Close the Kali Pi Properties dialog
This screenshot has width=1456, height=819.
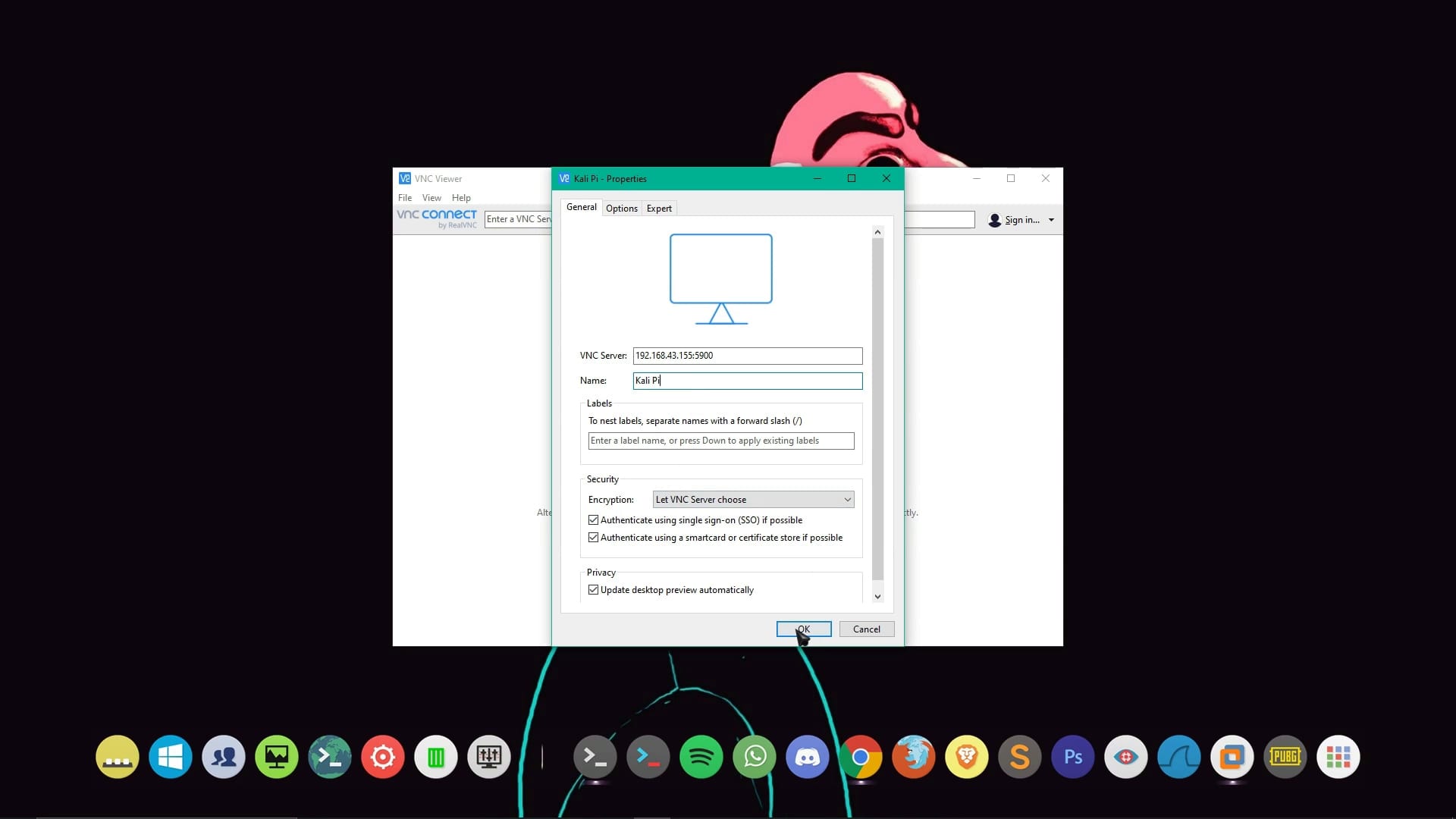pos(886,178)
